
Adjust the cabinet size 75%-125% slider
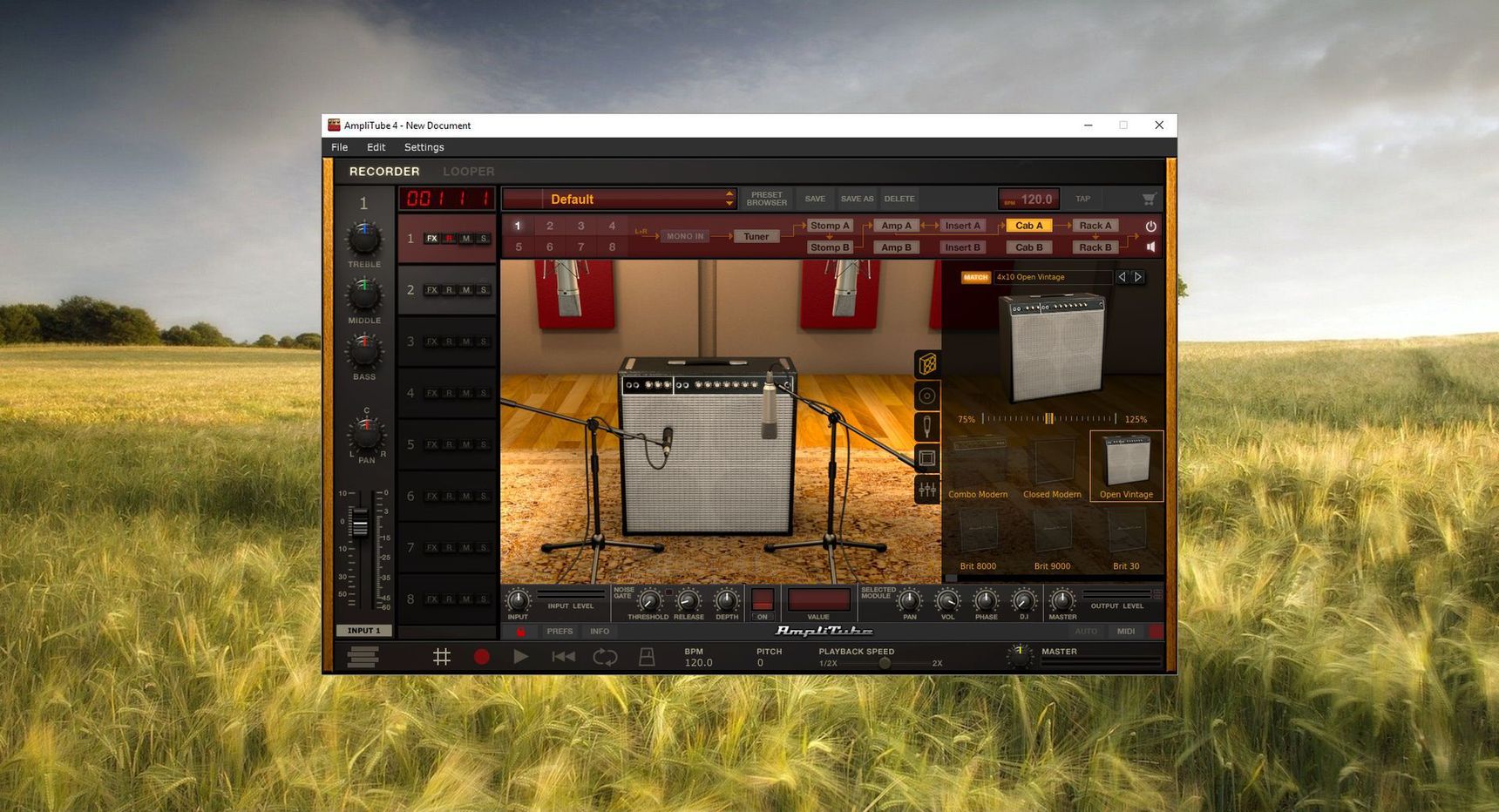1048,419
